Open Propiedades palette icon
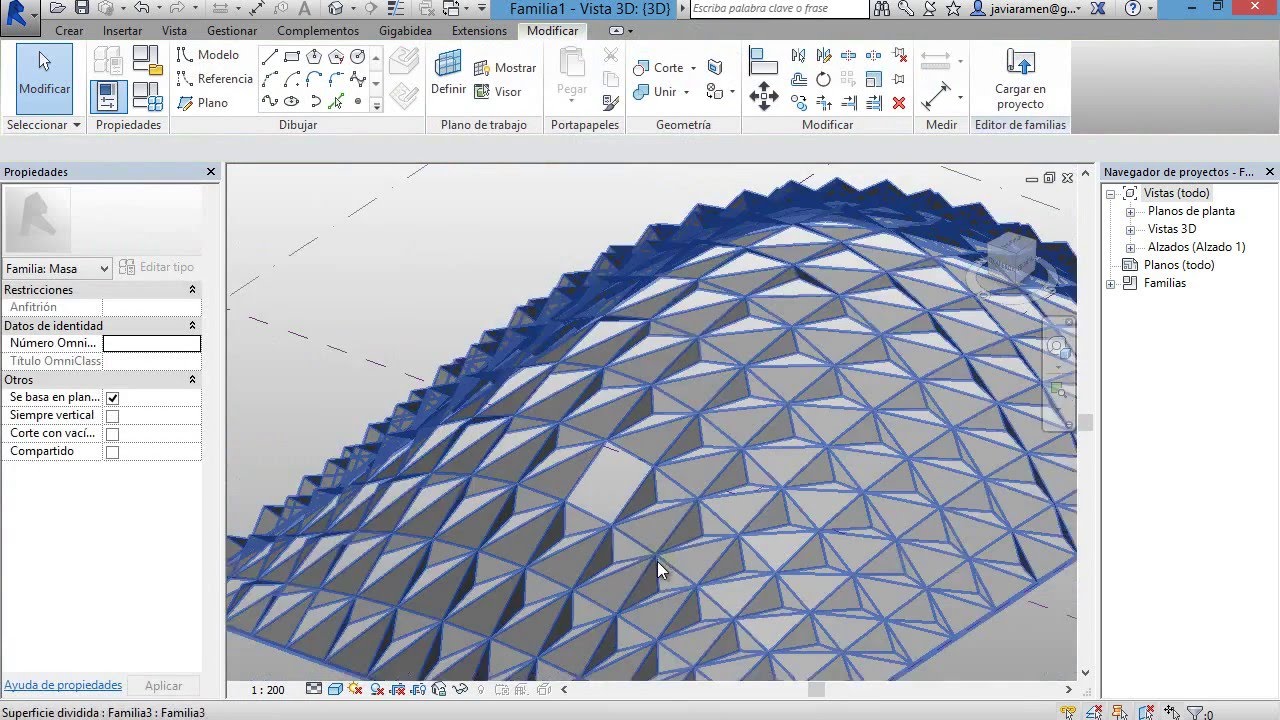1280x720 pixels. click(x=108, y=96)
